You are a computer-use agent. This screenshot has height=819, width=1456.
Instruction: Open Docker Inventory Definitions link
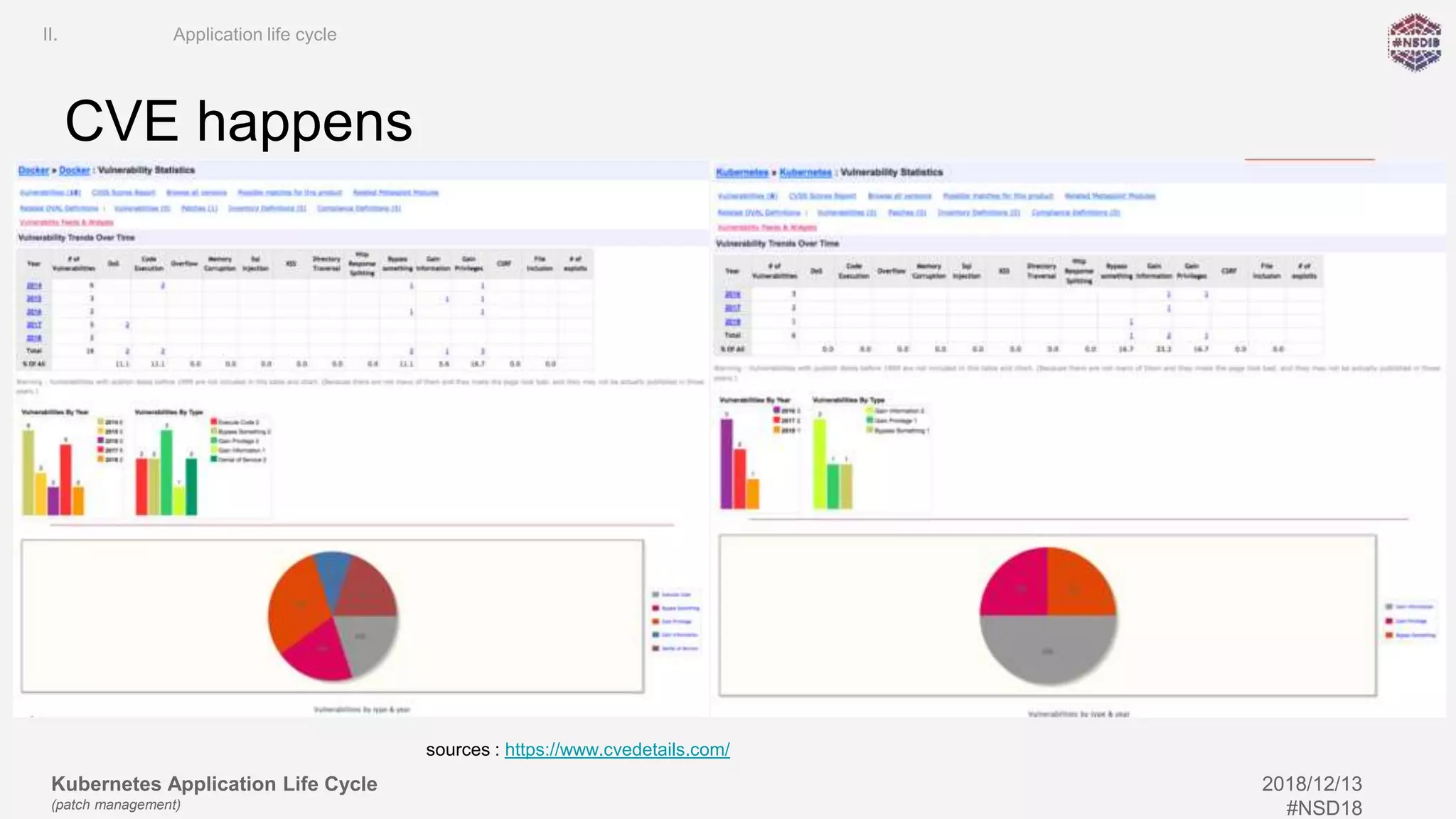pyautogui.click(x=267, y=208)
